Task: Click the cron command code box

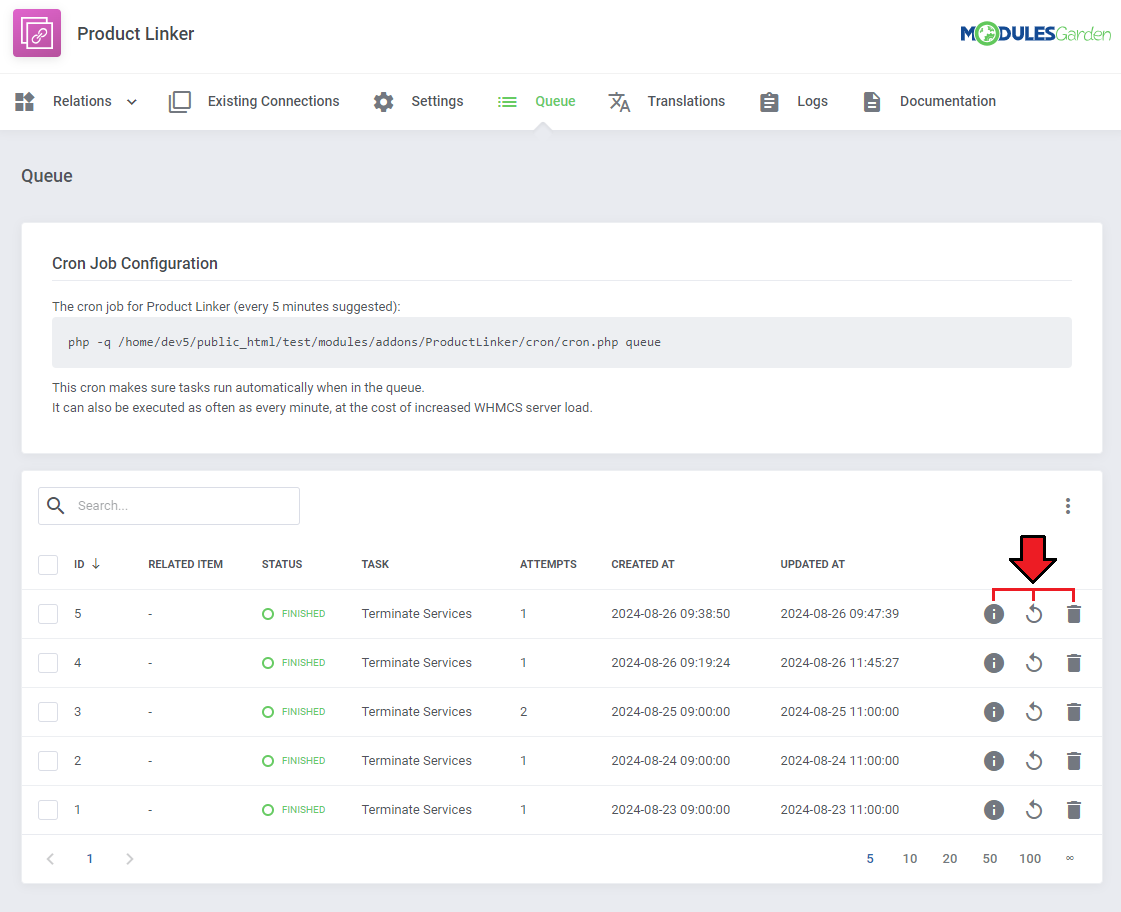Action: tap(561, 342)
